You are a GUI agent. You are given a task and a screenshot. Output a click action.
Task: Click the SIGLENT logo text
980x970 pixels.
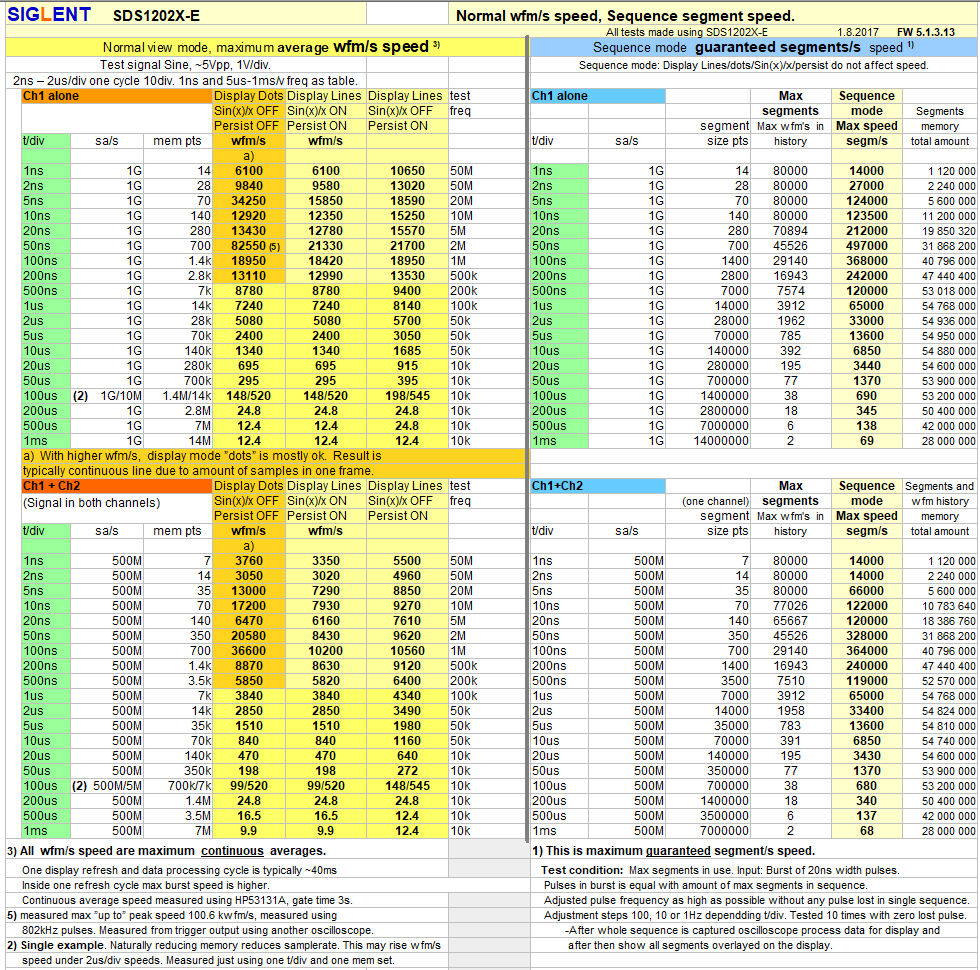click(49, 14)
